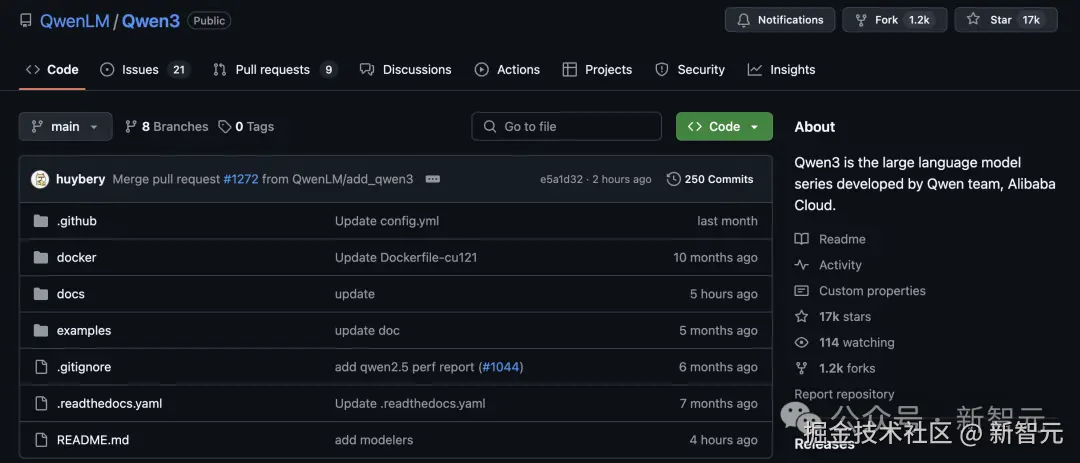The width and height of the screenshot is (1080, 463).
Task: Open the .readthedocs.yaml file
Action: click(109, 404)
